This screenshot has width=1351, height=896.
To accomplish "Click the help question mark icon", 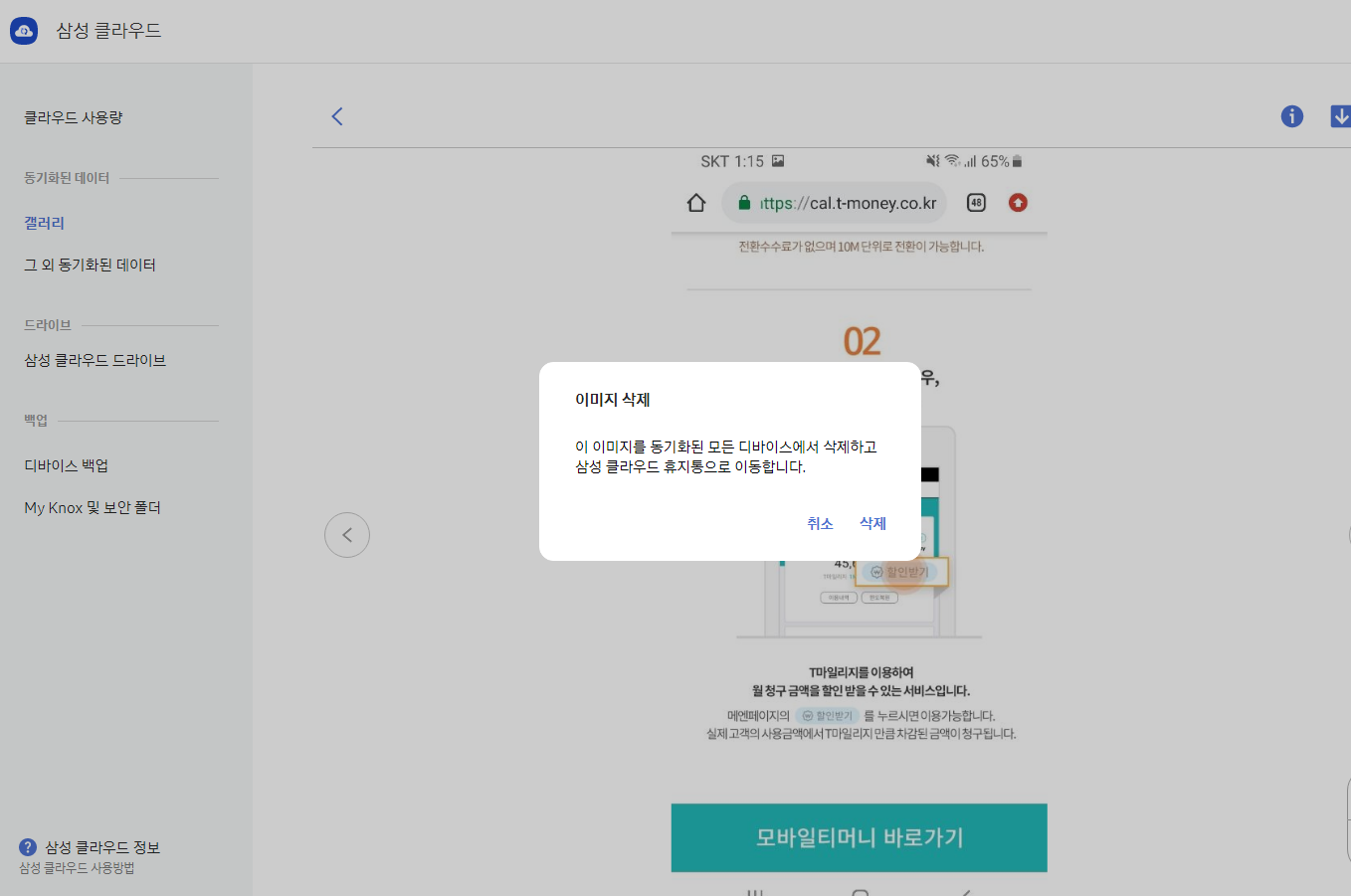I will tap(28, 847).
